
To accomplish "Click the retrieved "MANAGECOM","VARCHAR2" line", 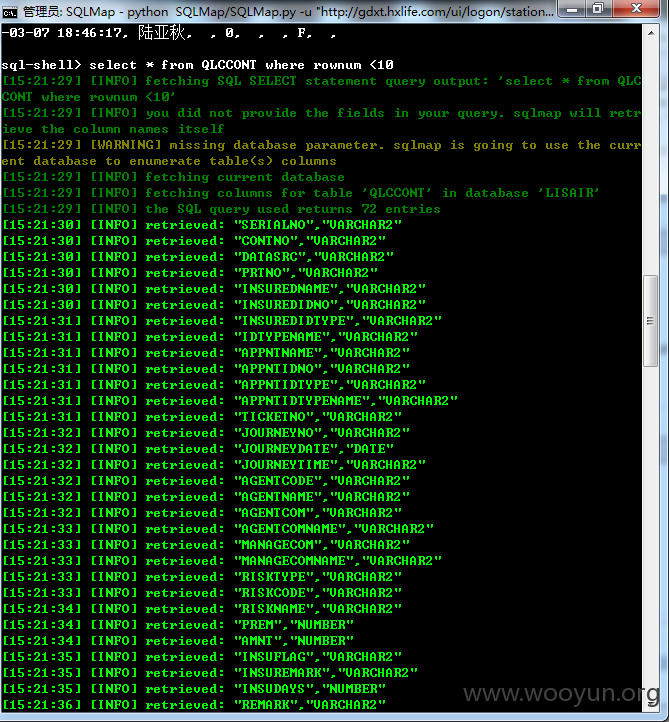I will pyautogui.click(x=206, y=545).
